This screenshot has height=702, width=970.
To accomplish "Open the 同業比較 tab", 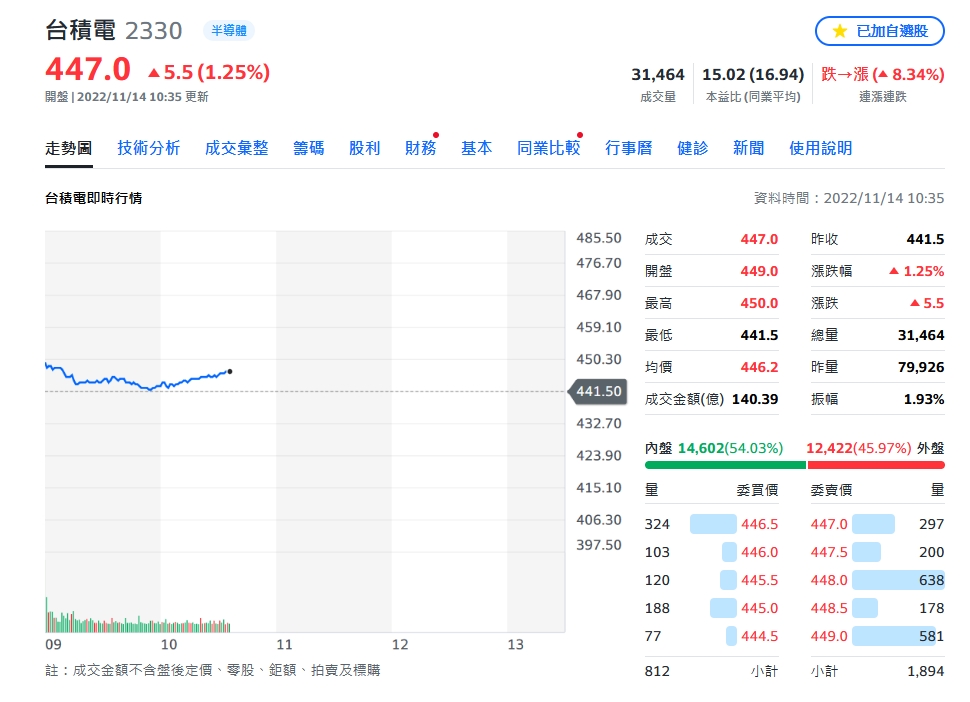I will 549,148.
